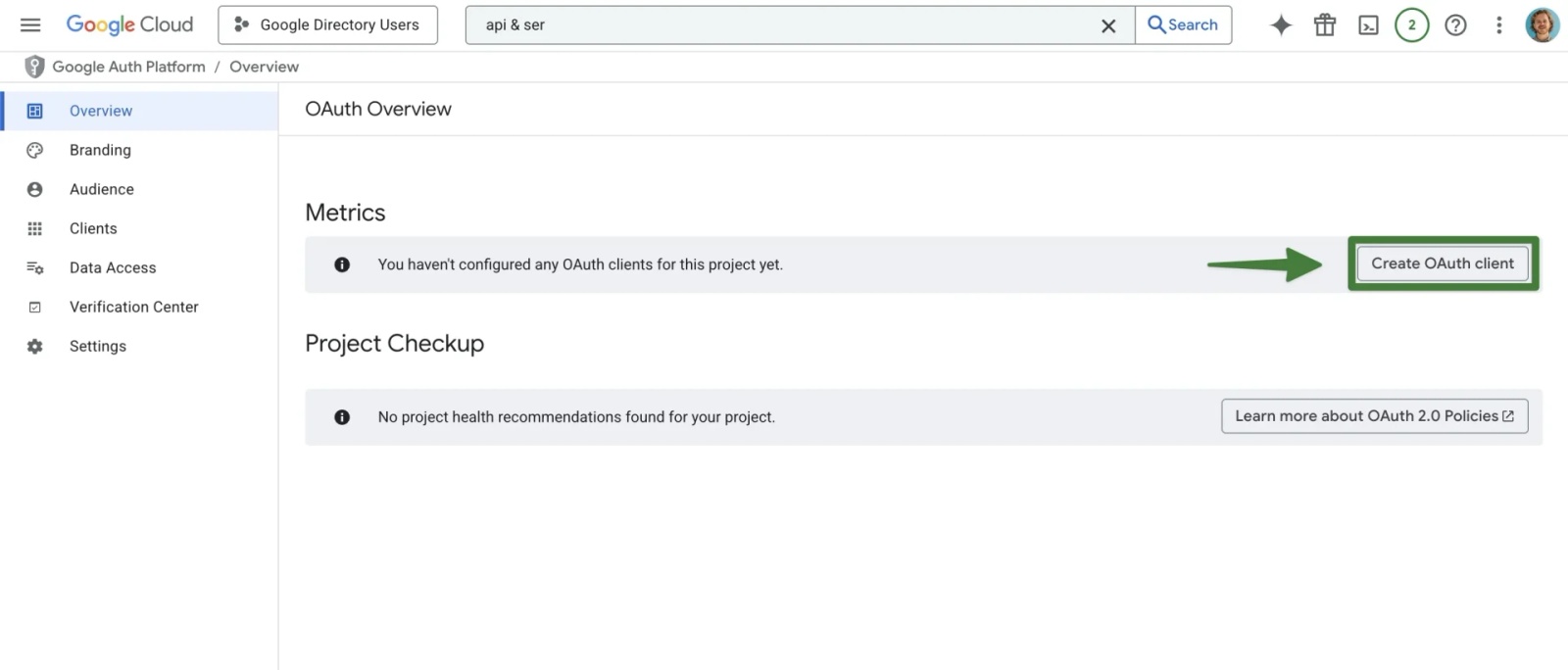
Task: Clear the search box with the X icon
Action: (1108, 26)
